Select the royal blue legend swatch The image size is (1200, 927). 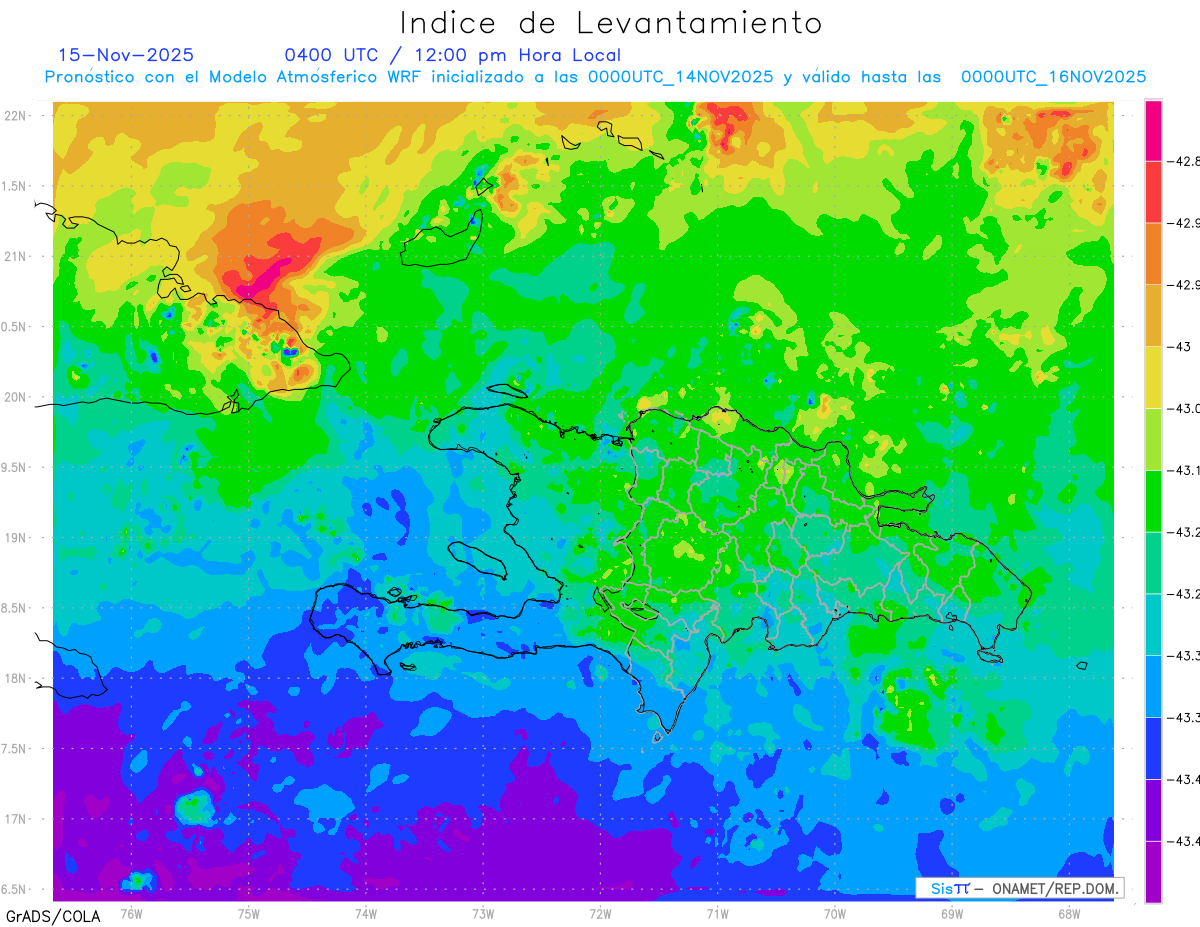(x=1153, y=748)
